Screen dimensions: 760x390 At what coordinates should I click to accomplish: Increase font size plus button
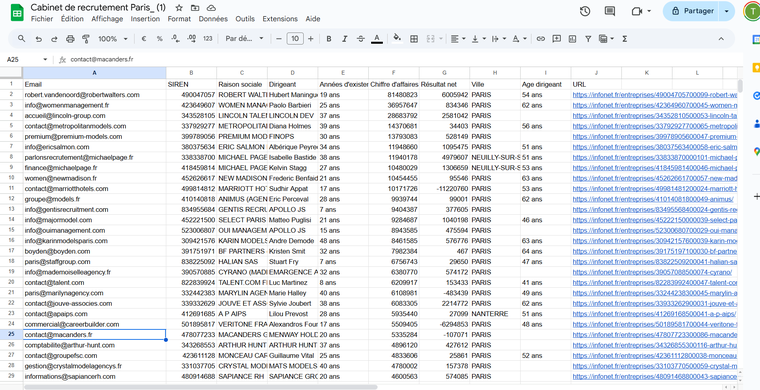[x=311, y=39]
